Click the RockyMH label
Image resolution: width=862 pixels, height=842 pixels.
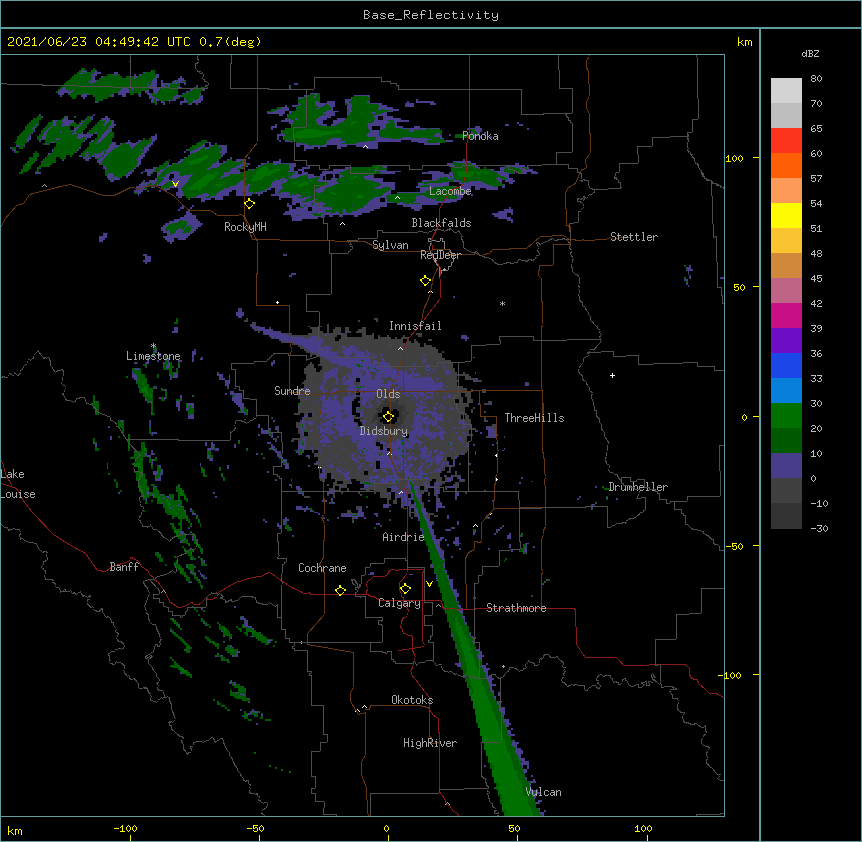coord(245,227)
